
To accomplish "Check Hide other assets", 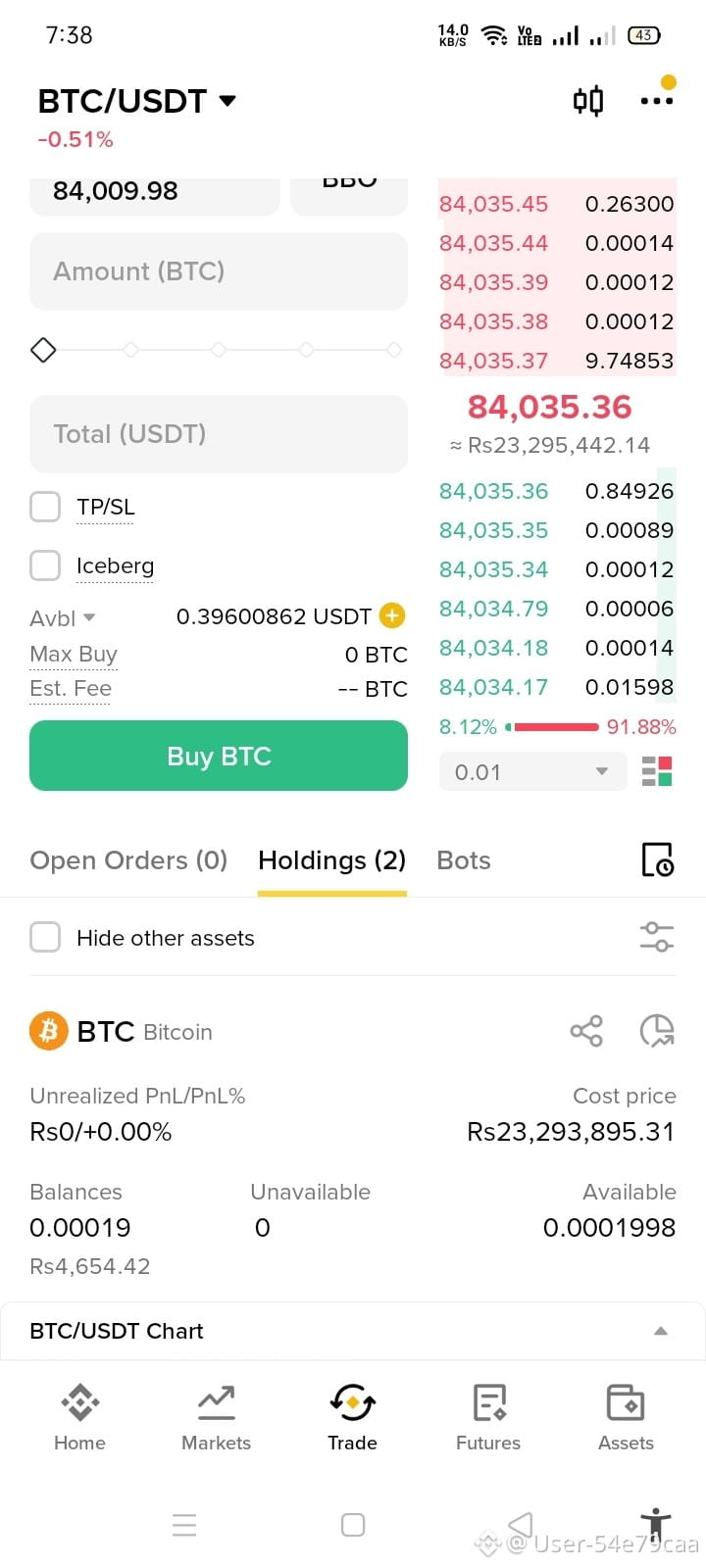I will point(45,937).
